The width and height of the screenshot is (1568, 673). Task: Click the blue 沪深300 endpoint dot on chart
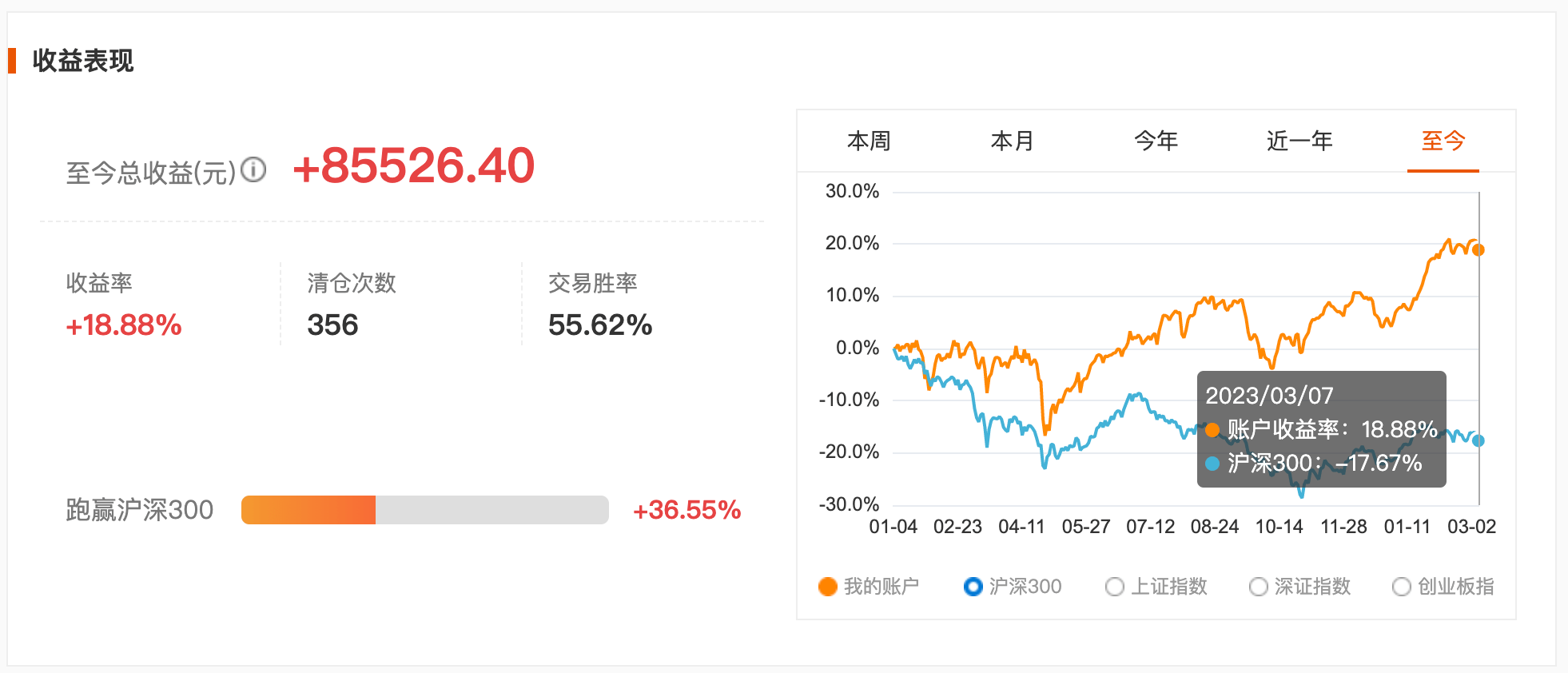tap(1478, 440)
